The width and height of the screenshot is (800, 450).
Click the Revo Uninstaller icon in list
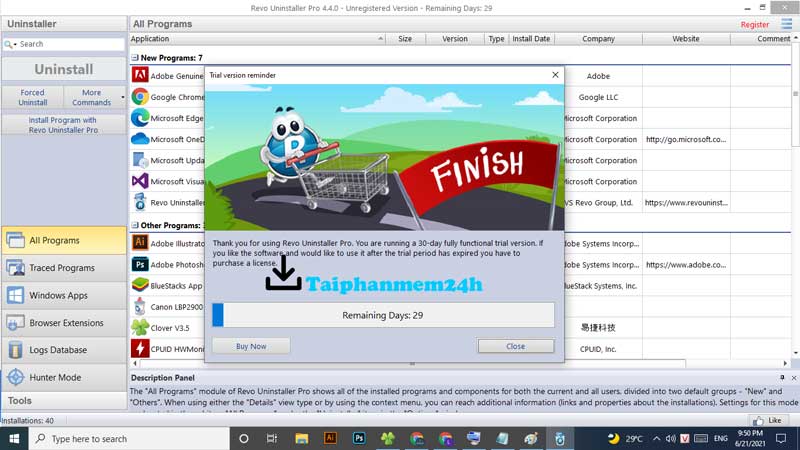(x=140, y=202)
